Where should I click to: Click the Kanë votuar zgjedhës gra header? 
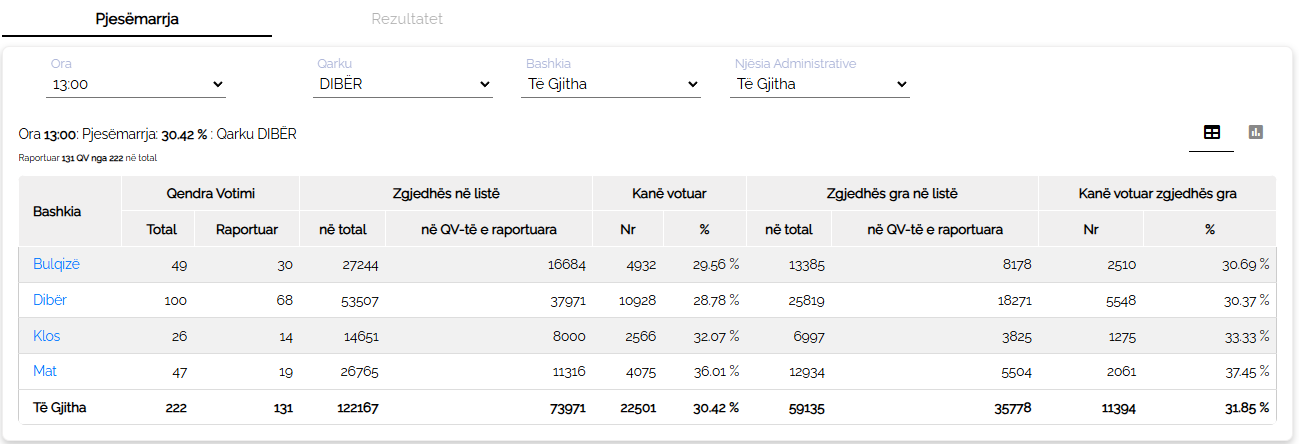pyautogui.click(x=1158, y=194)
